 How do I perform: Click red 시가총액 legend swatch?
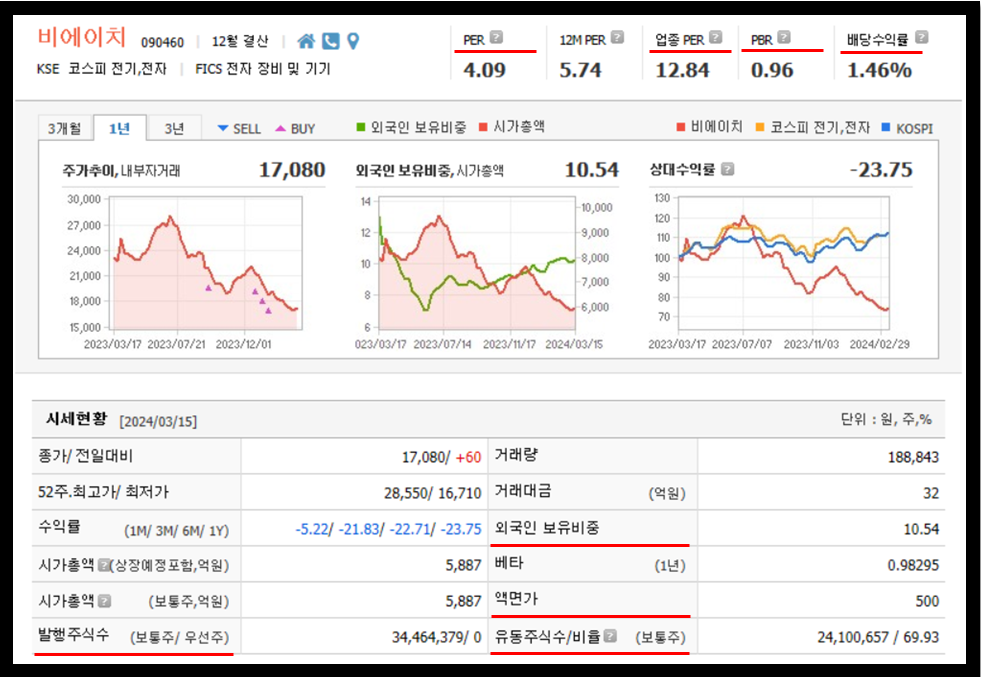(483, 127)
